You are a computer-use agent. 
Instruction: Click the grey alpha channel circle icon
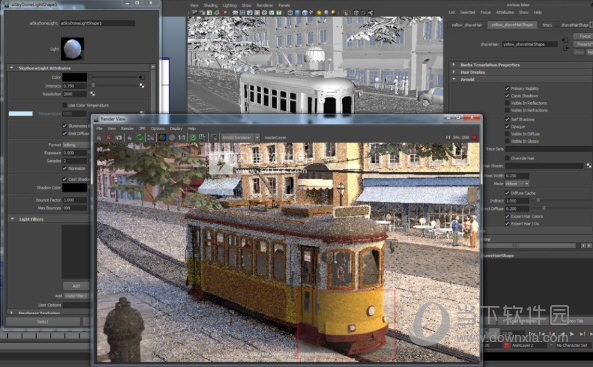[x=172, y=137]
